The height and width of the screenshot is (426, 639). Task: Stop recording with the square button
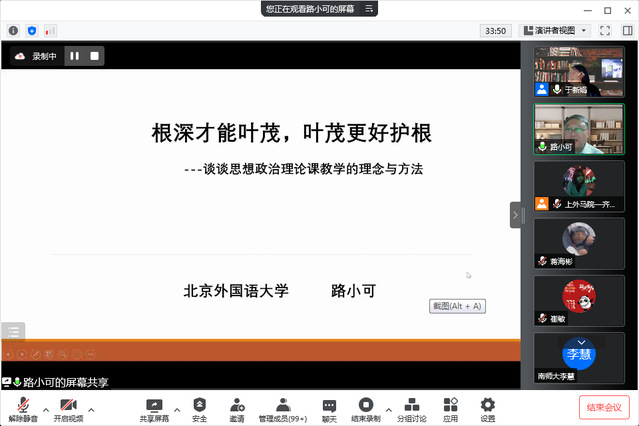(x=94, y=56)
